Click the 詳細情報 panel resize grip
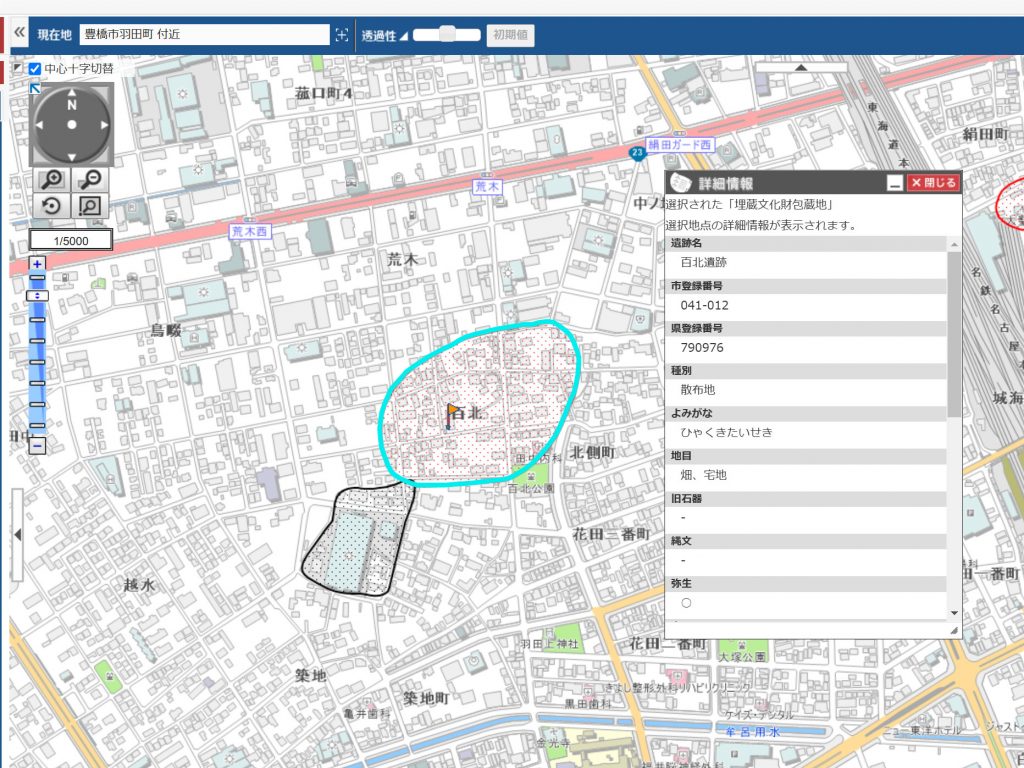This screenshot has height=768, width=1024. coord(954,631)
